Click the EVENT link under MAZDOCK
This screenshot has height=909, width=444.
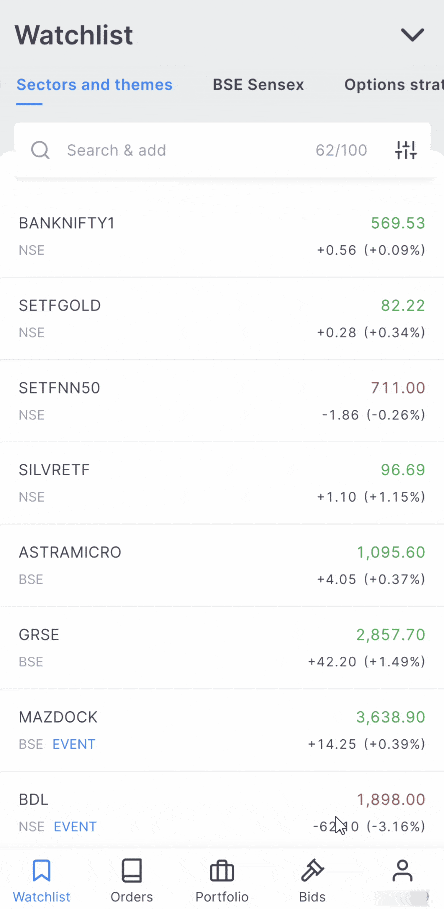pos(74,744)
